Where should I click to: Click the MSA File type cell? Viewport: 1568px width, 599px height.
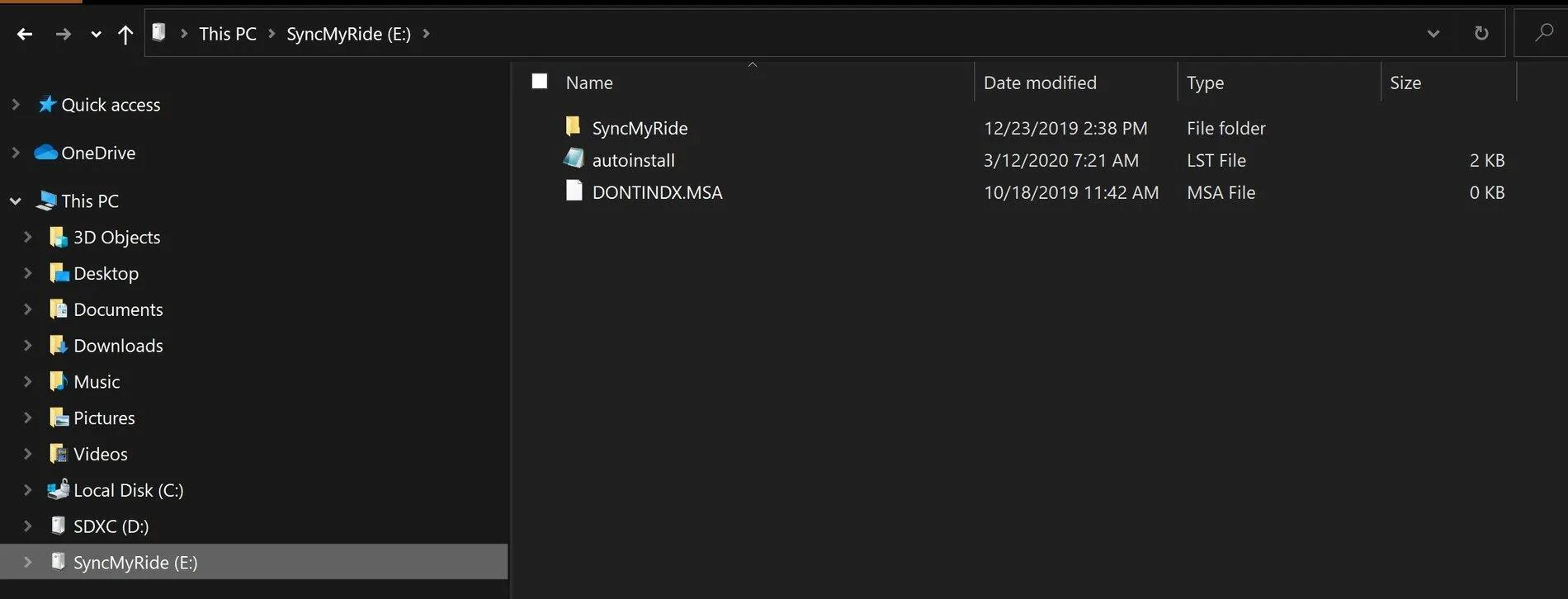(x=1221, y=192)
